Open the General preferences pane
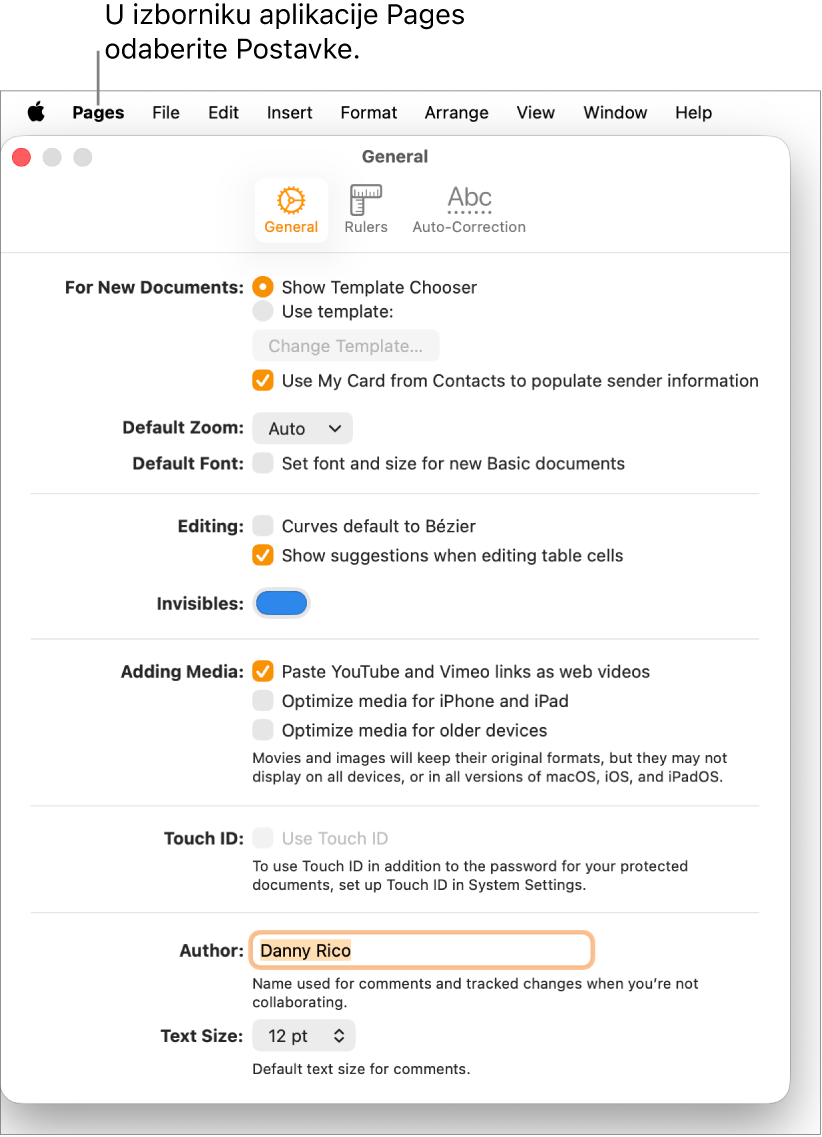822x1137 pixels. (x=291, y=209)
